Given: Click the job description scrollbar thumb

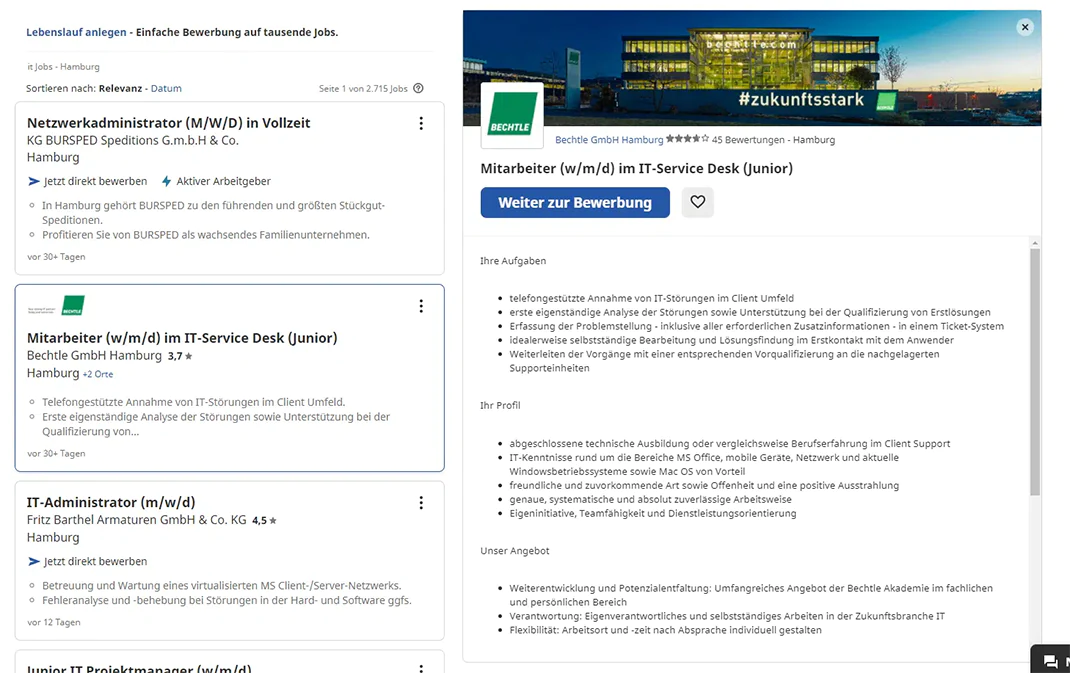Looking at the screenshot, I should pos(1035,372).
